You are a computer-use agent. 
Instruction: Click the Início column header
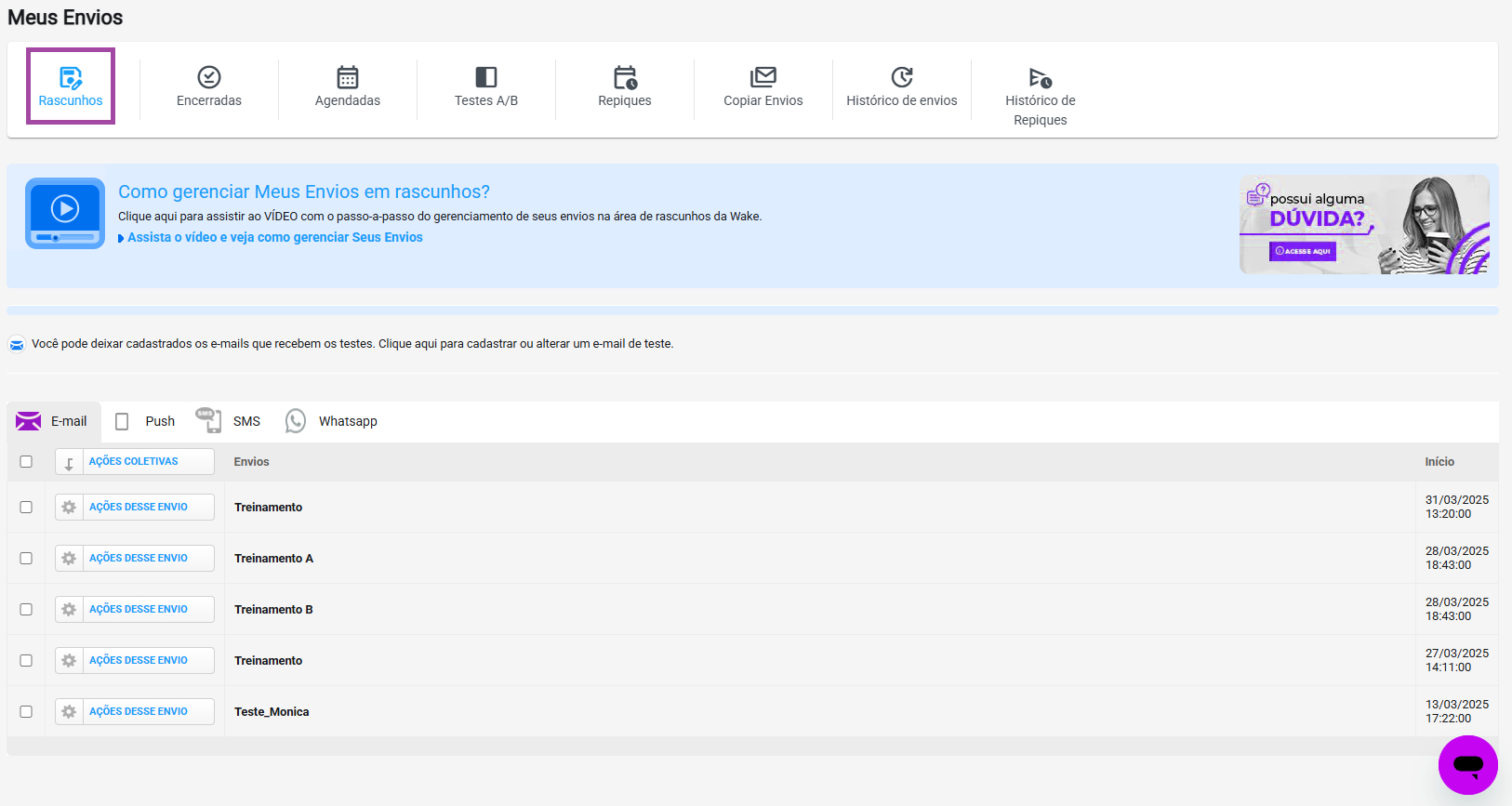(1439, 461)
